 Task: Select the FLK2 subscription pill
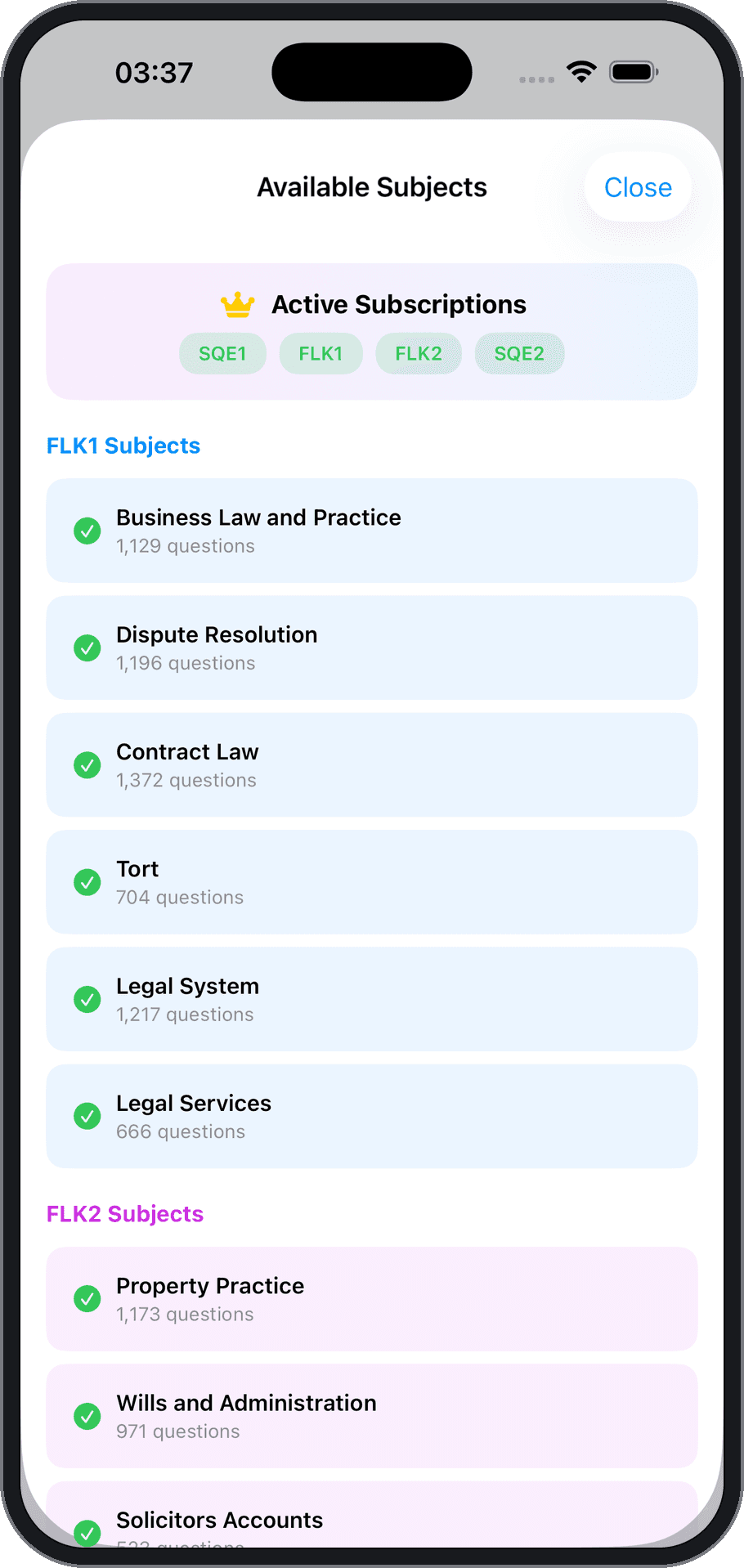[x=419, y=353]
